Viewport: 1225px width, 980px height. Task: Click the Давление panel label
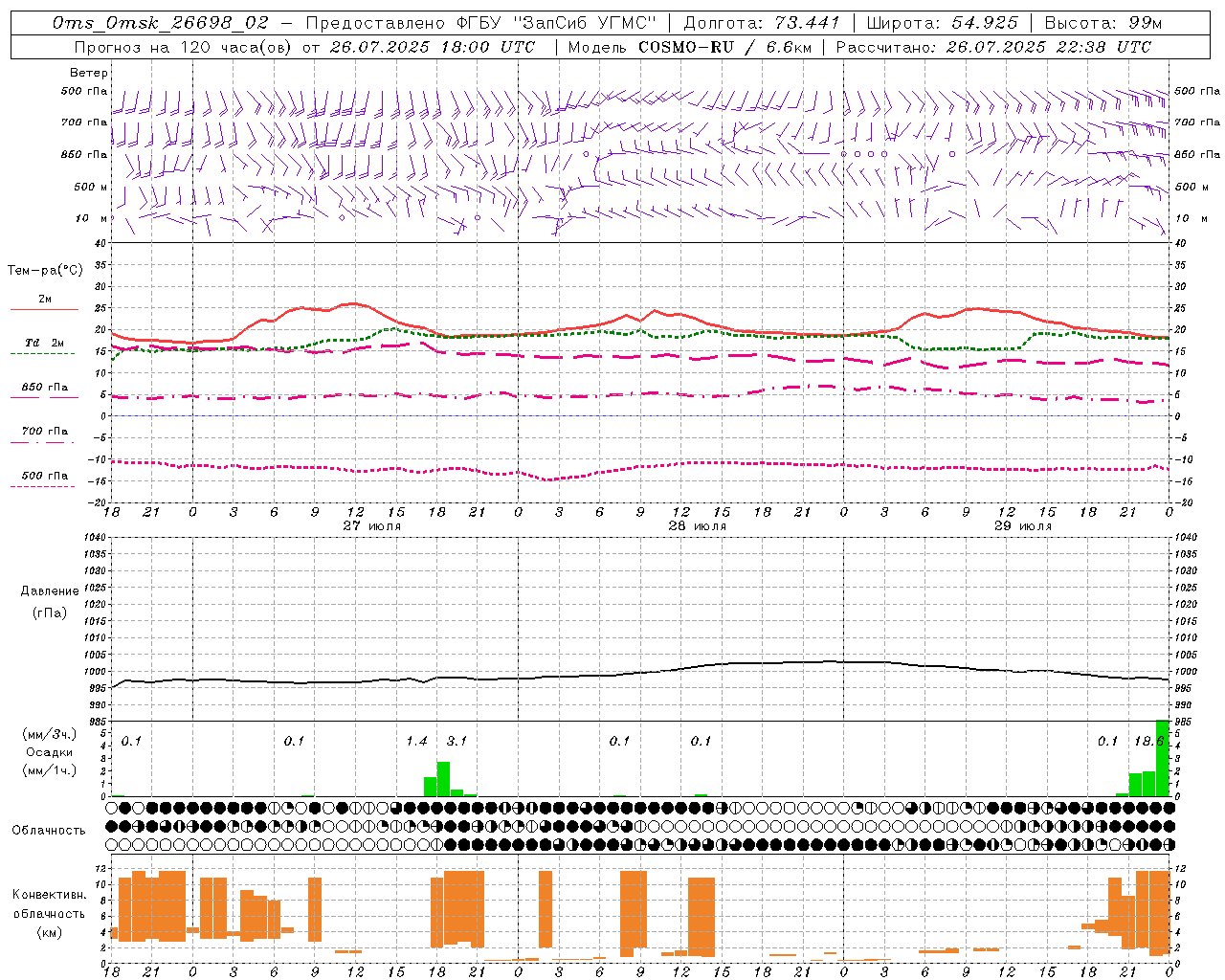coord(50,591)
